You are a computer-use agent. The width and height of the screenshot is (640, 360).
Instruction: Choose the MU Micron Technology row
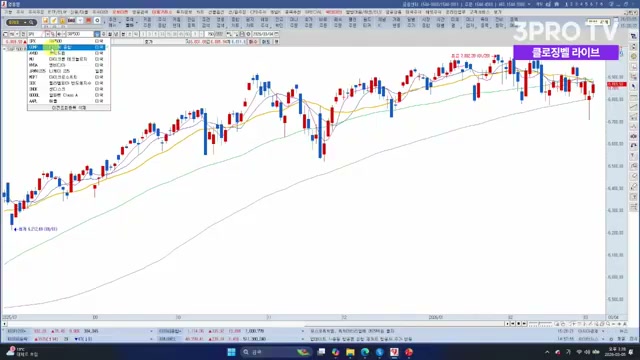tap(68, 59)
